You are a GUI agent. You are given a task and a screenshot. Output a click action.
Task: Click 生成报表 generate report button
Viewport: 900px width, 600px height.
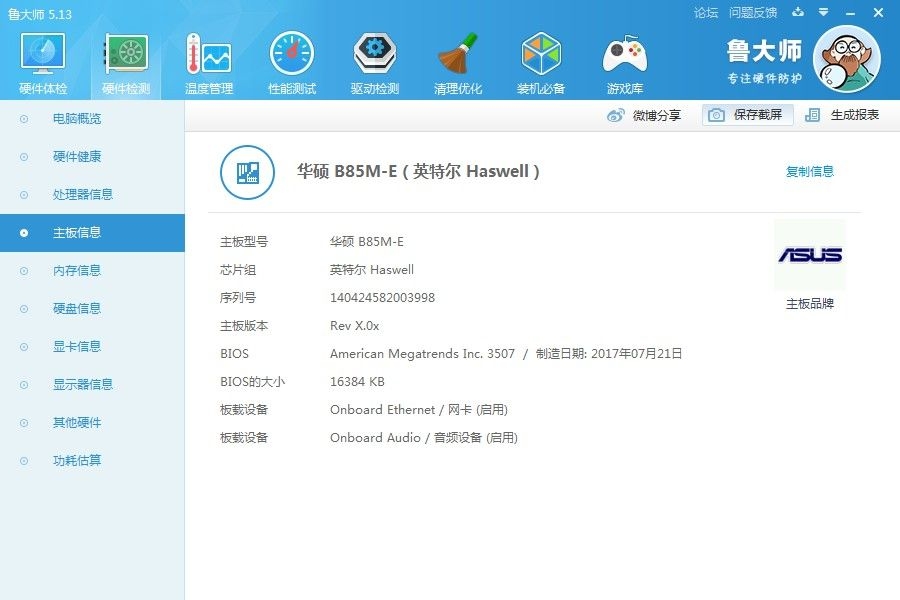click(842, 115)
